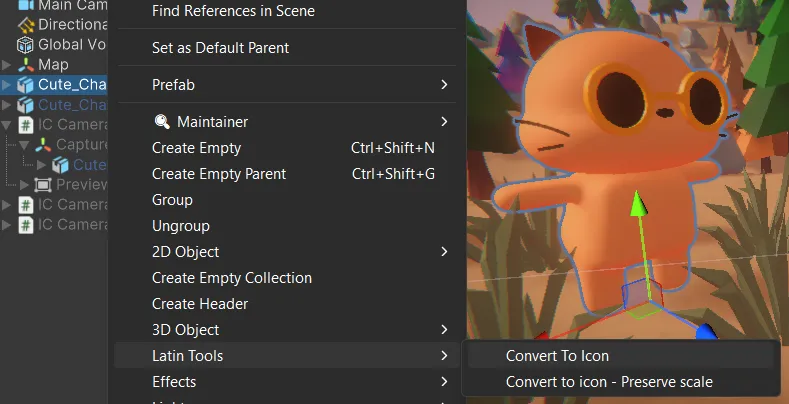The width and height of the screenshot is (789, 404).
Task: Click the green Y-axis gizmo arrow
Action: 638,202
